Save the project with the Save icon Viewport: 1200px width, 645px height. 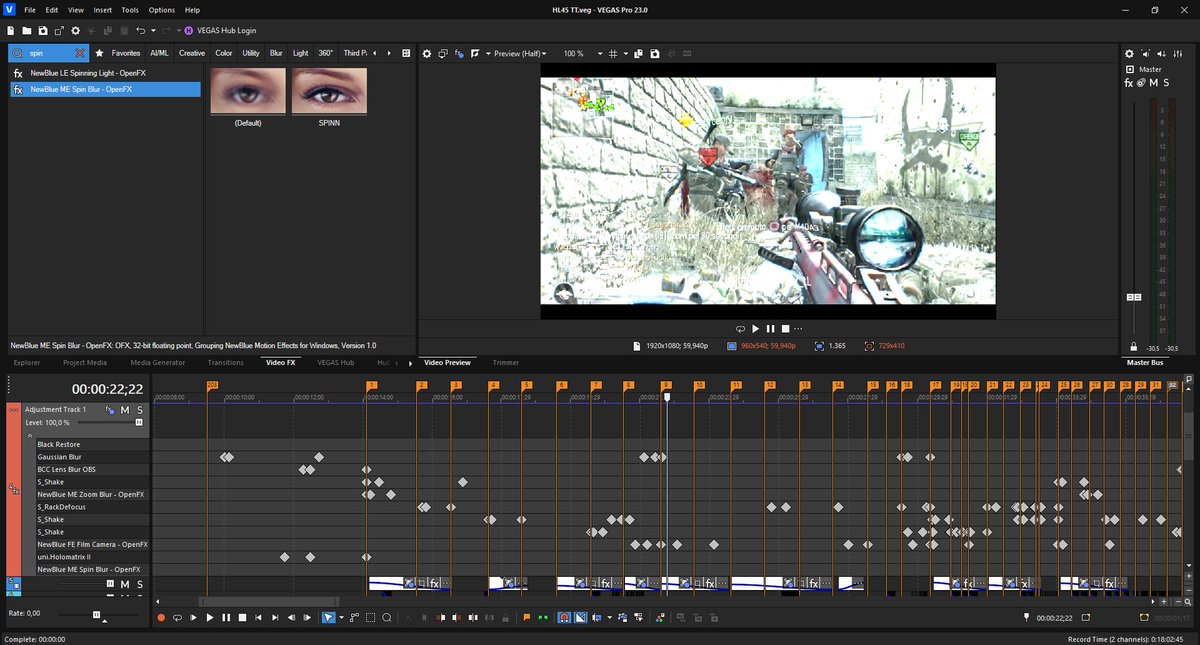pyautogui.click(x=43, y=31)
